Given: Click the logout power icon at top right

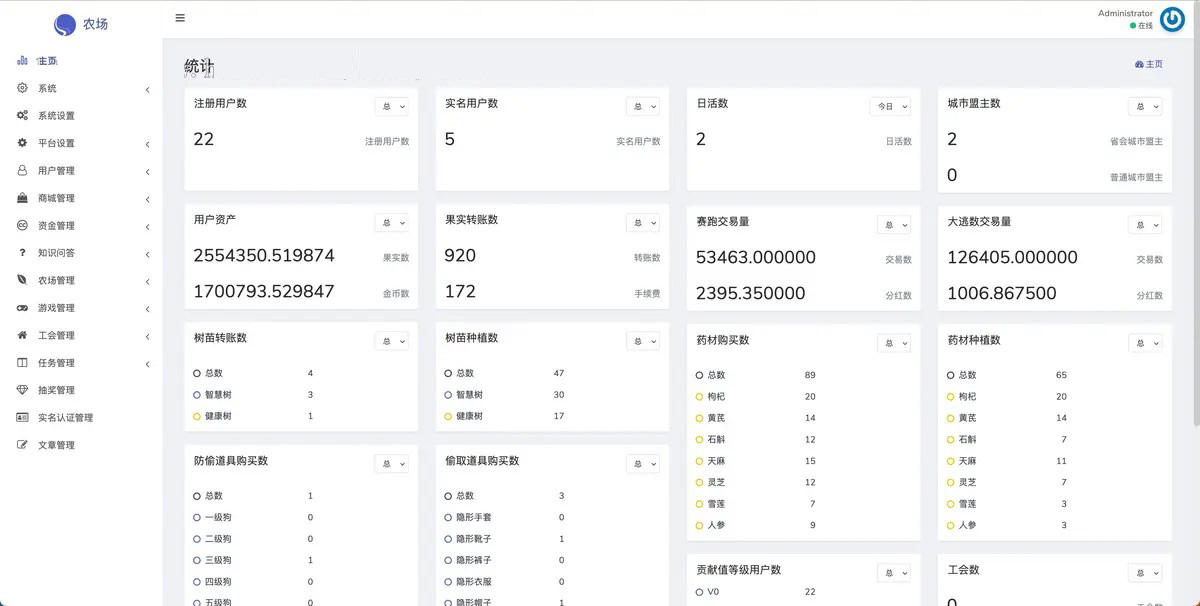Looking at the screenshot, I should (x=1171, y=18).
